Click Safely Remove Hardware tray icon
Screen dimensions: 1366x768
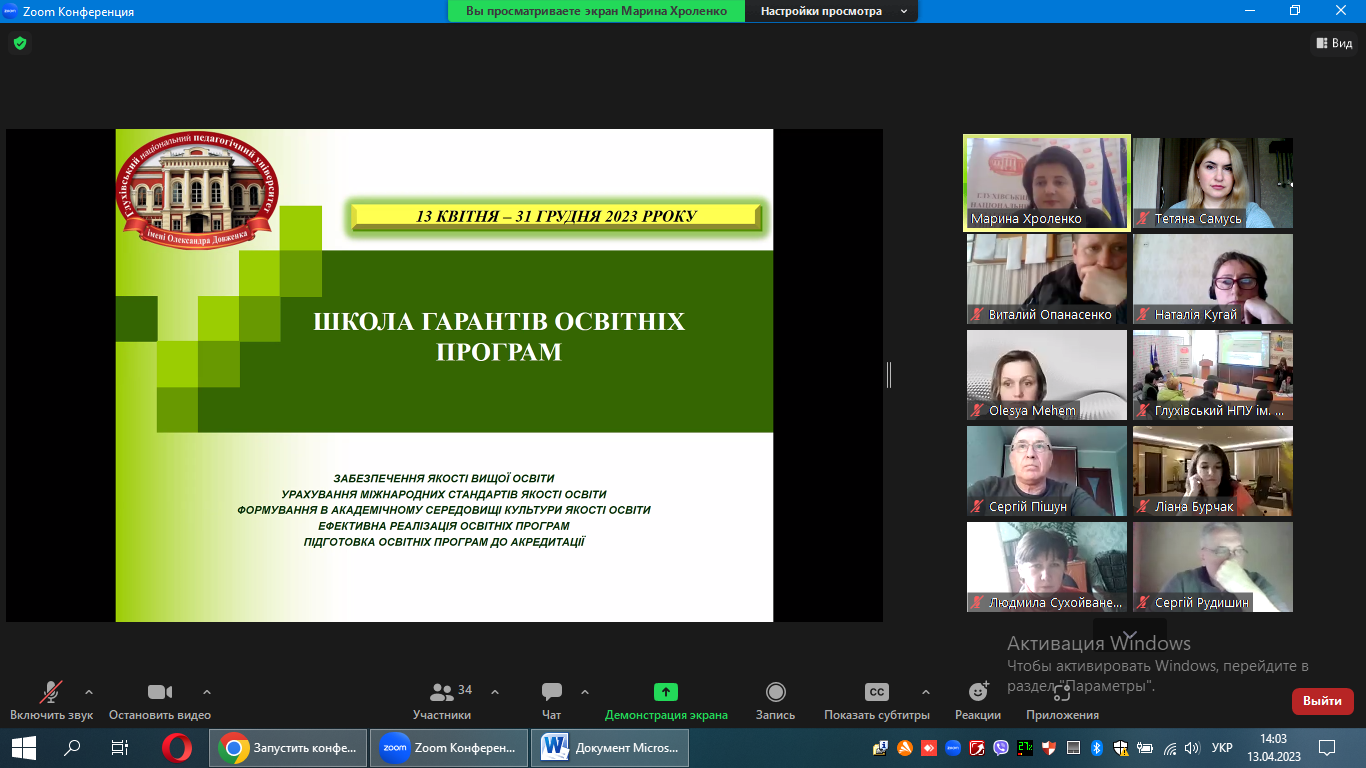tap(881, 747)
